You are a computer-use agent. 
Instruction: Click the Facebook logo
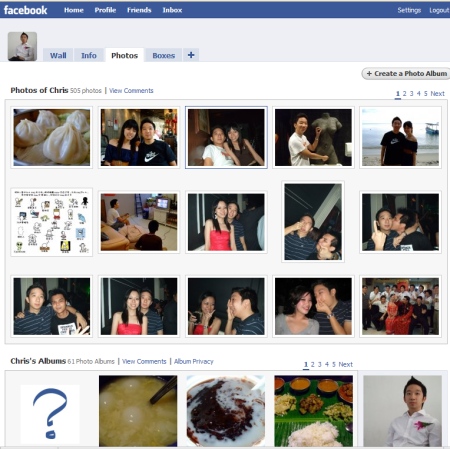click(x=25, y=10)
